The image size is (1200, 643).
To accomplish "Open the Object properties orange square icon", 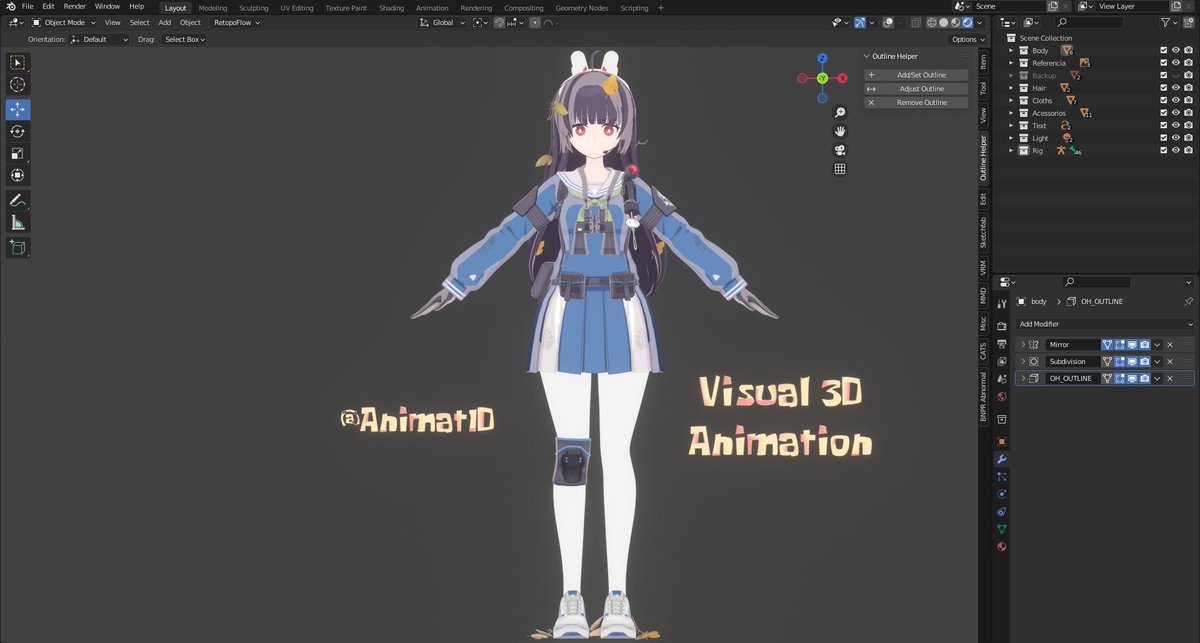I will 1002,441.
